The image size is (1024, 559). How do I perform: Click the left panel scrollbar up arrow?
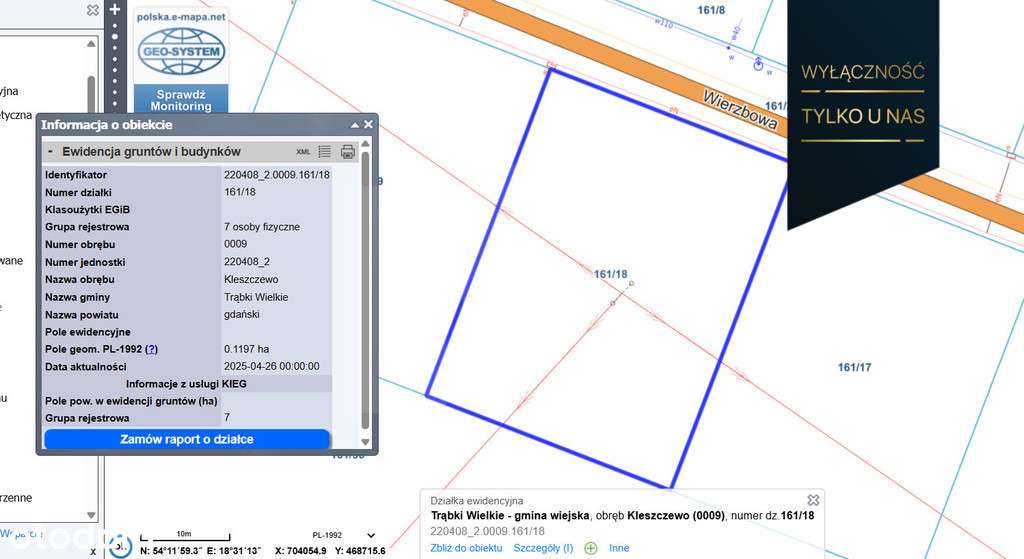(91, 44)
